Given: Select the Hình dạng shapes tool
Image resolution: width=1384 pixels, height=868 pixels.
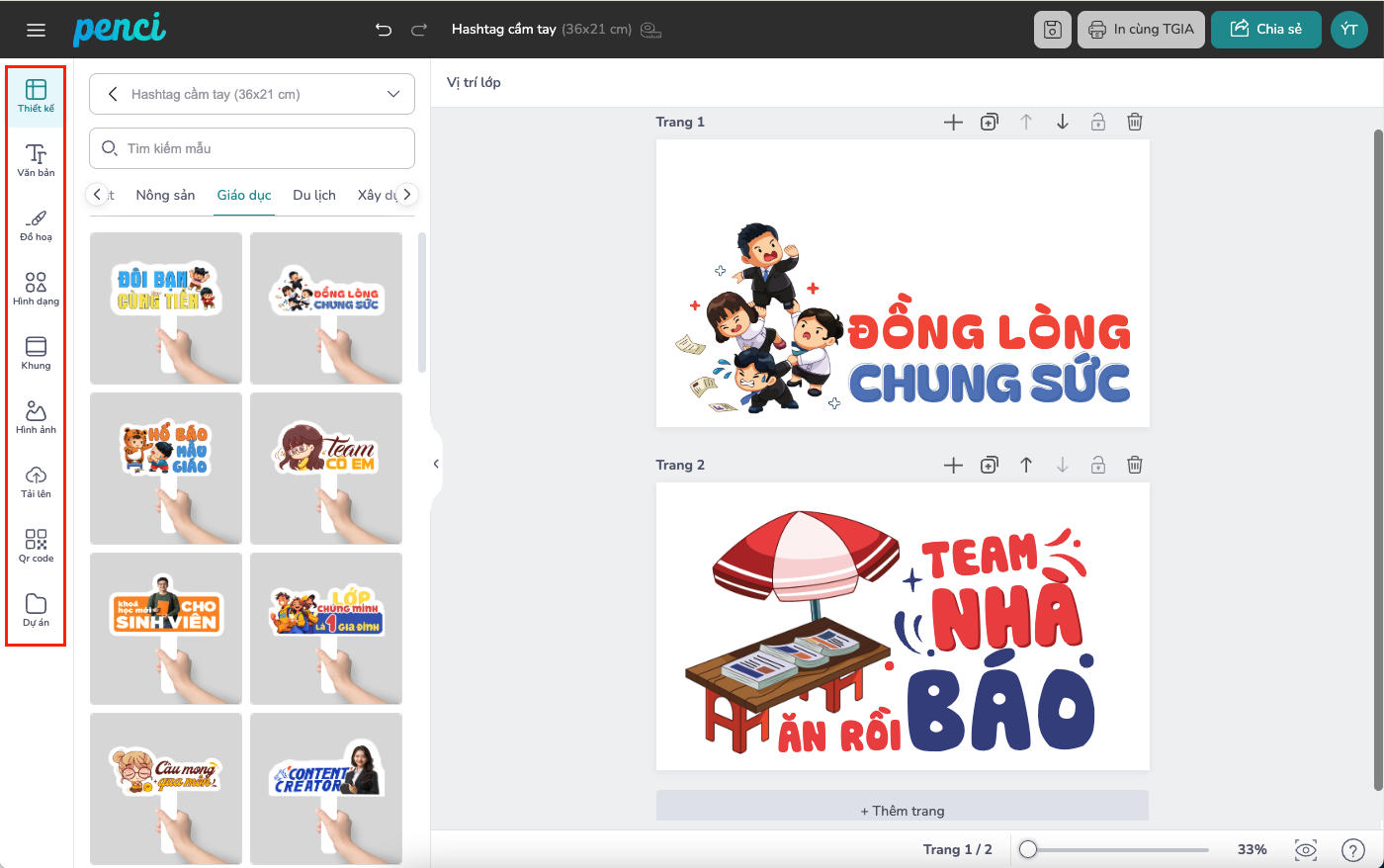Looking at the screenshot, I should pos(36,289).
